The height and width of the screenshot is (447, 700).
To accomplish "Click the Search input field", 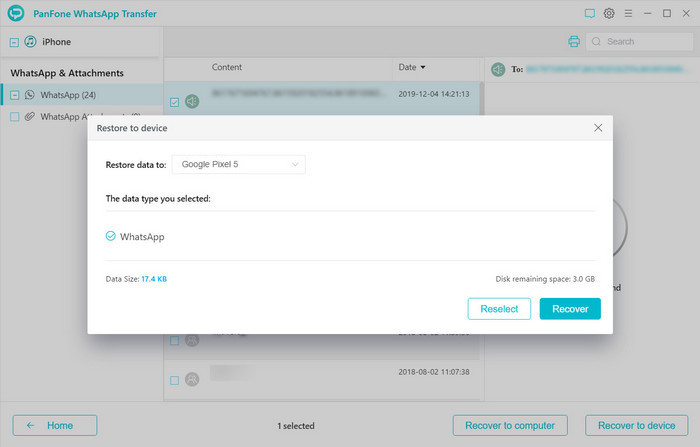I will coord(639,42).
